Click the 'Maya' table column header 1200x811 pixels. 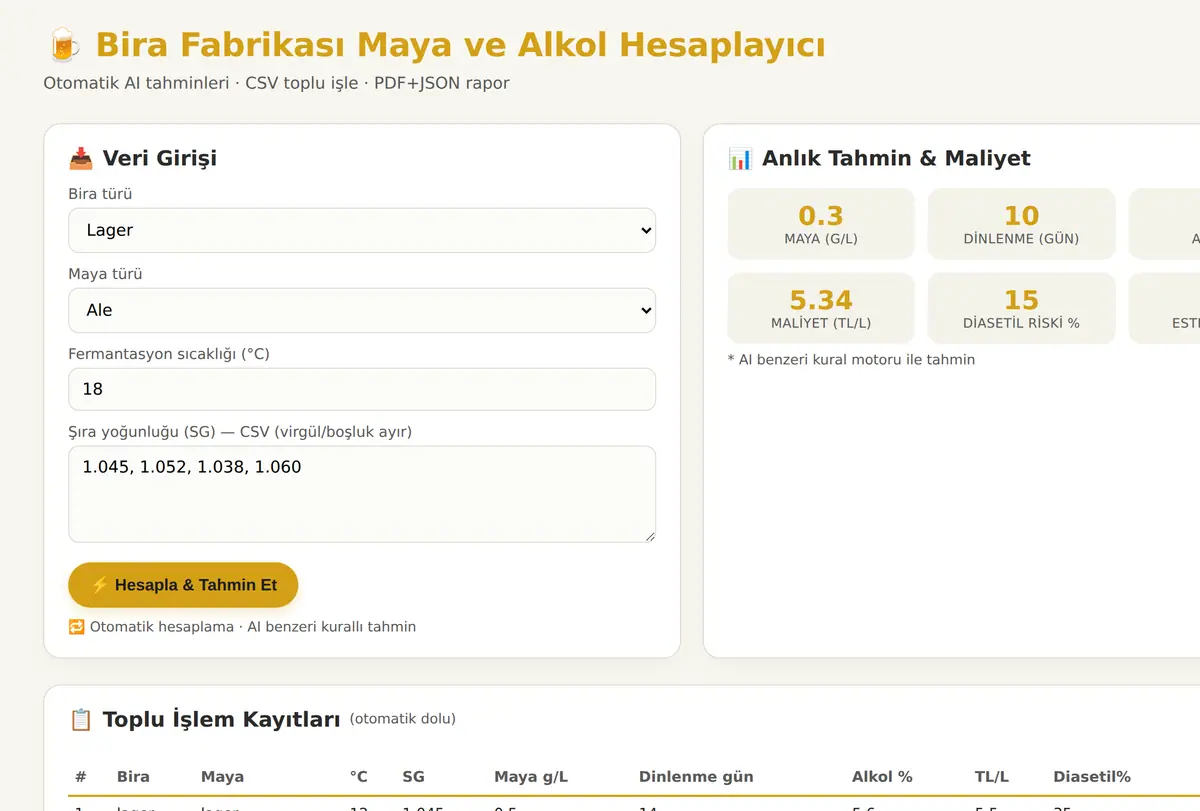click(222, 776)
